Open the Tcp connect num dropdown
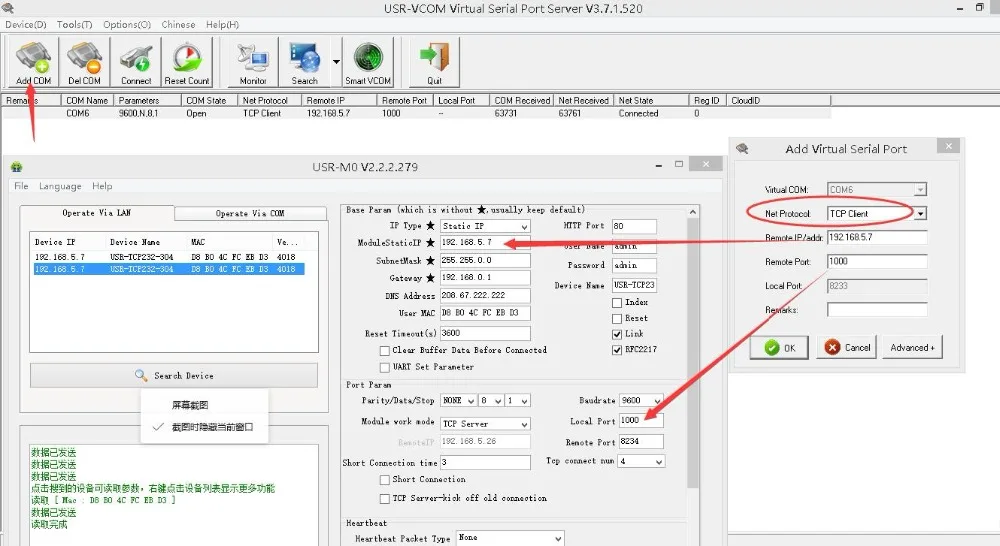 pyautogui.click(x=641, y=461)
